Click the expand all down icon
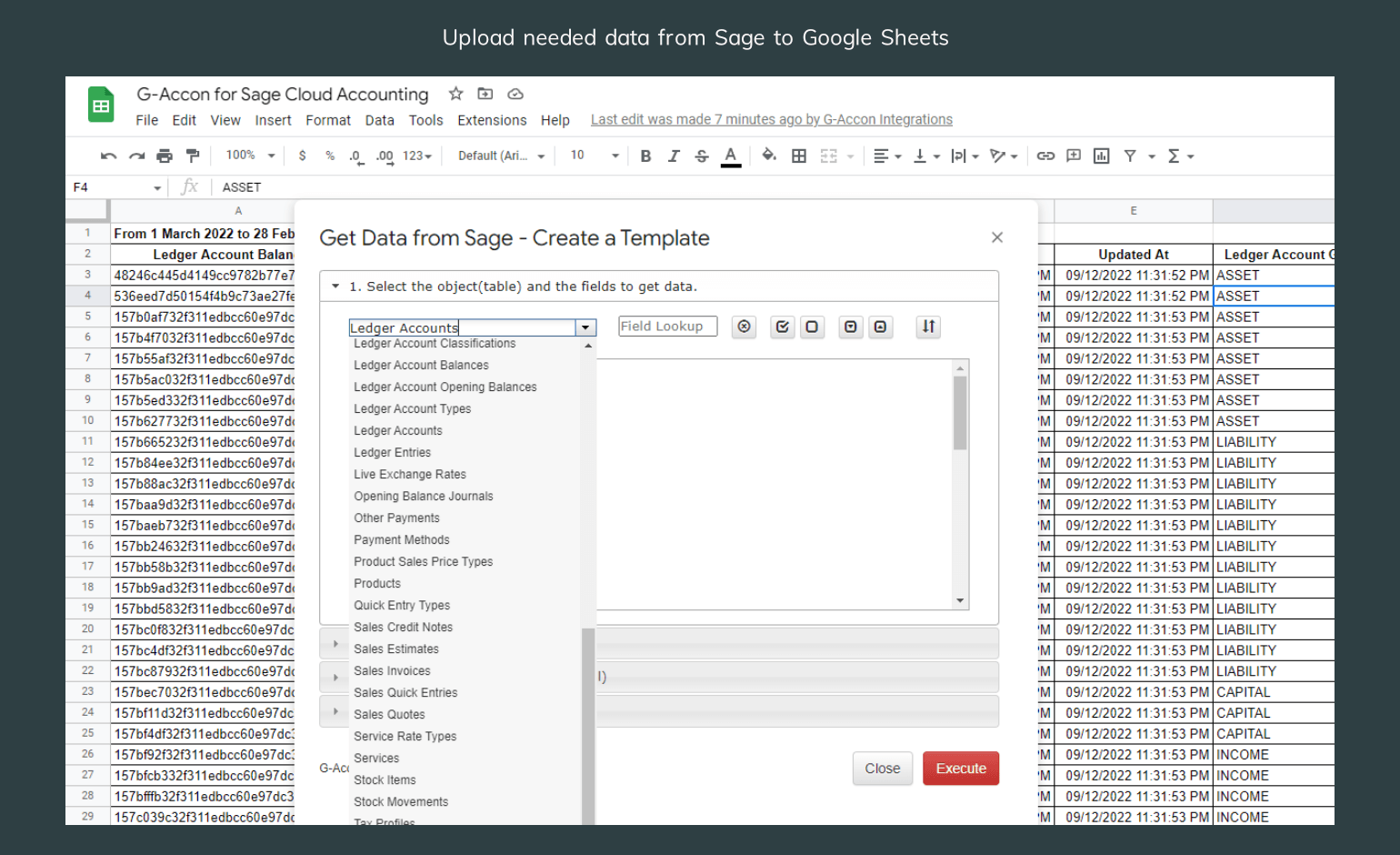 pyautogui.click(x=850, y=327)
